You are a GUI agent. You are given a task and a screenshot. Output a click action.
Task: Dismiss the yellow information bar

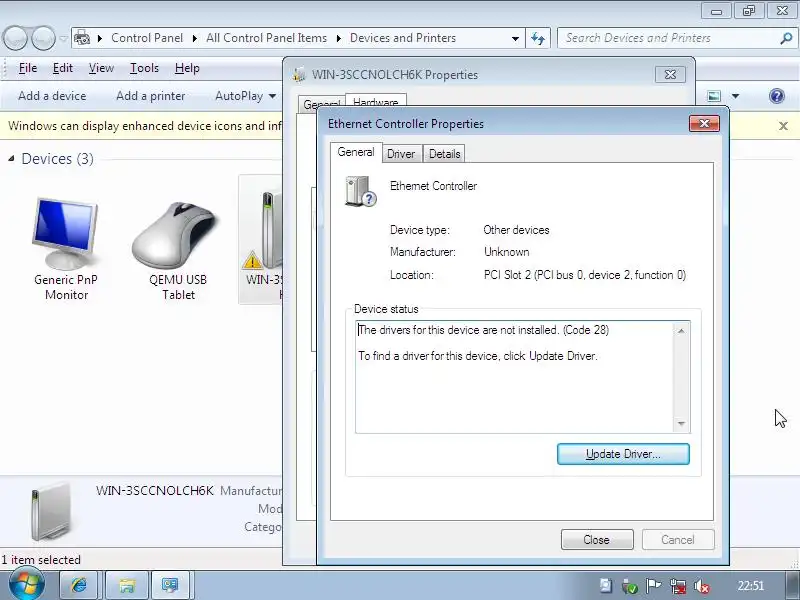[783, 126]
